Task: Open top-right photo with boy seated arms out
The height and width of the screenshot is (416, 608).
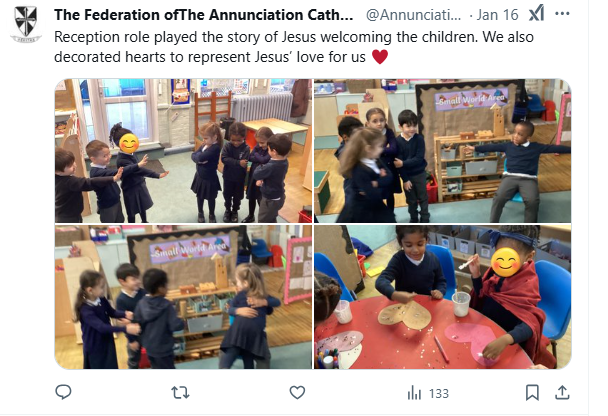Action: pyautogui.click(x=442, y=150)
